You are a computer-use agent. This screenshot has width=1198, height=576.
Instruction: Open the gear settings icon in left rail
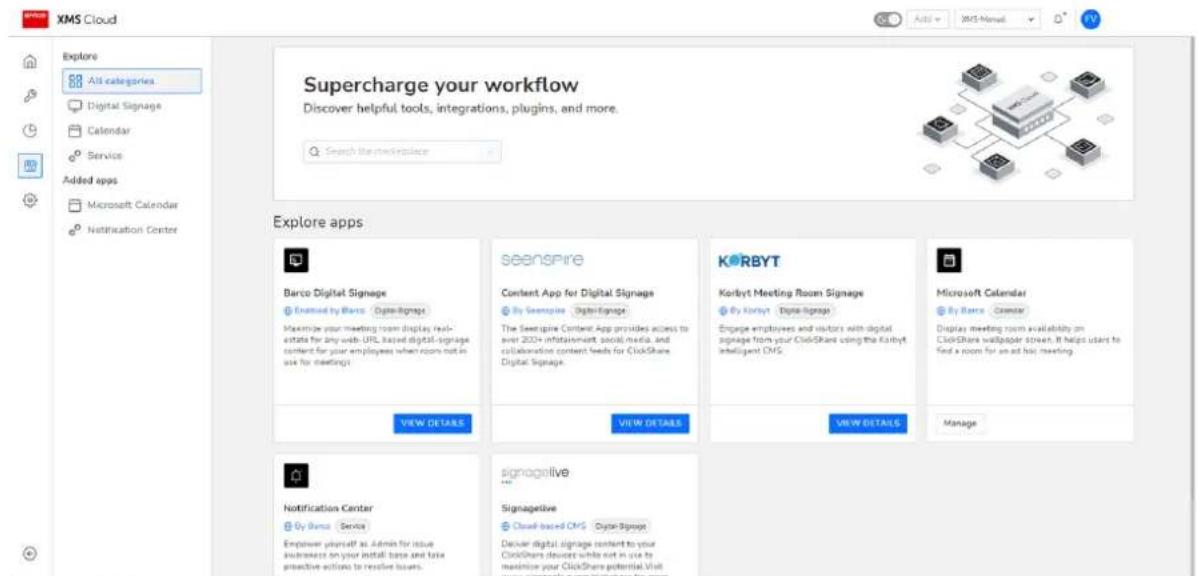click(31, 199)
